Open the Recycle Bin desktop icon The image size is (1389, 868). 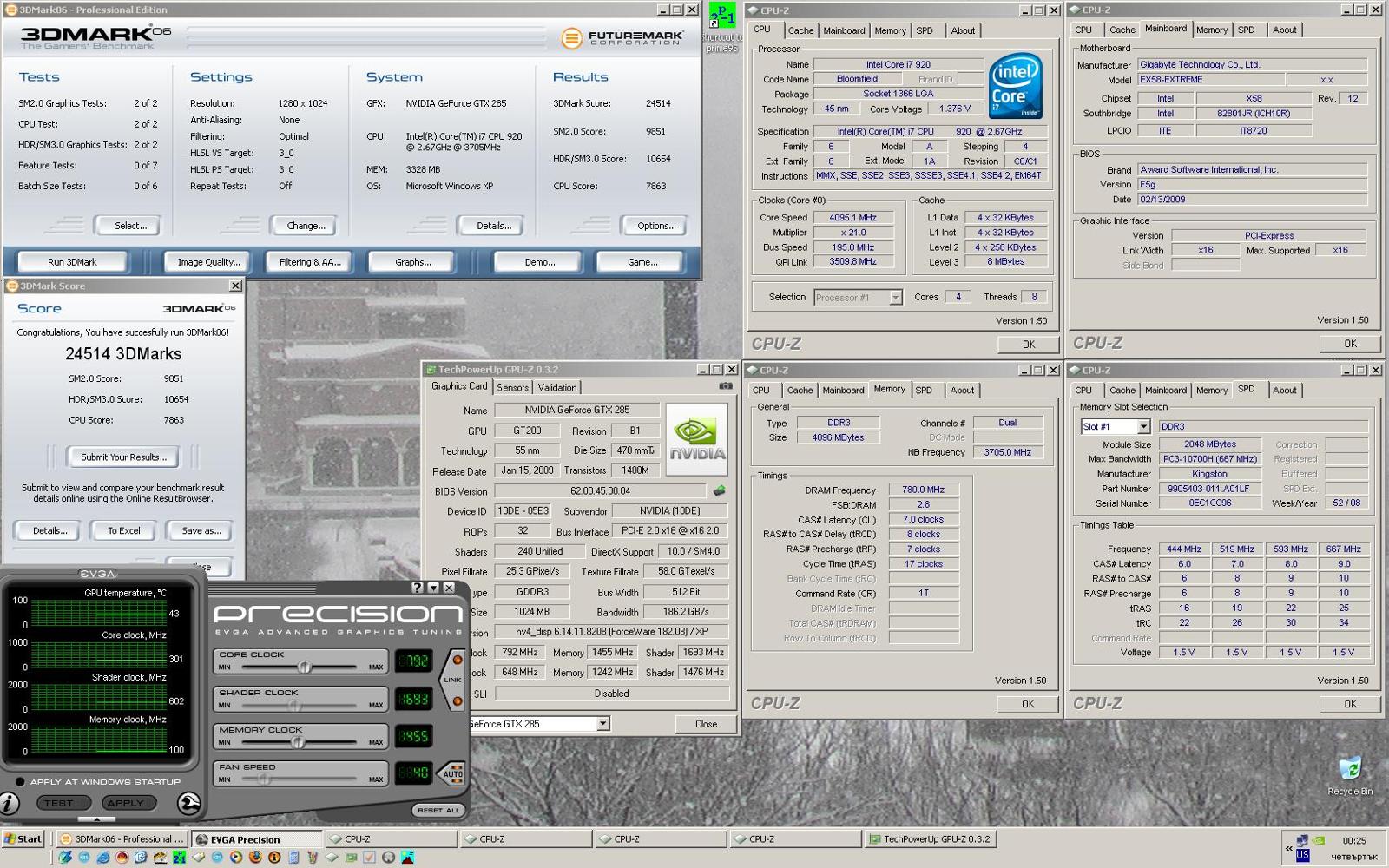(x=1350, y=775)
